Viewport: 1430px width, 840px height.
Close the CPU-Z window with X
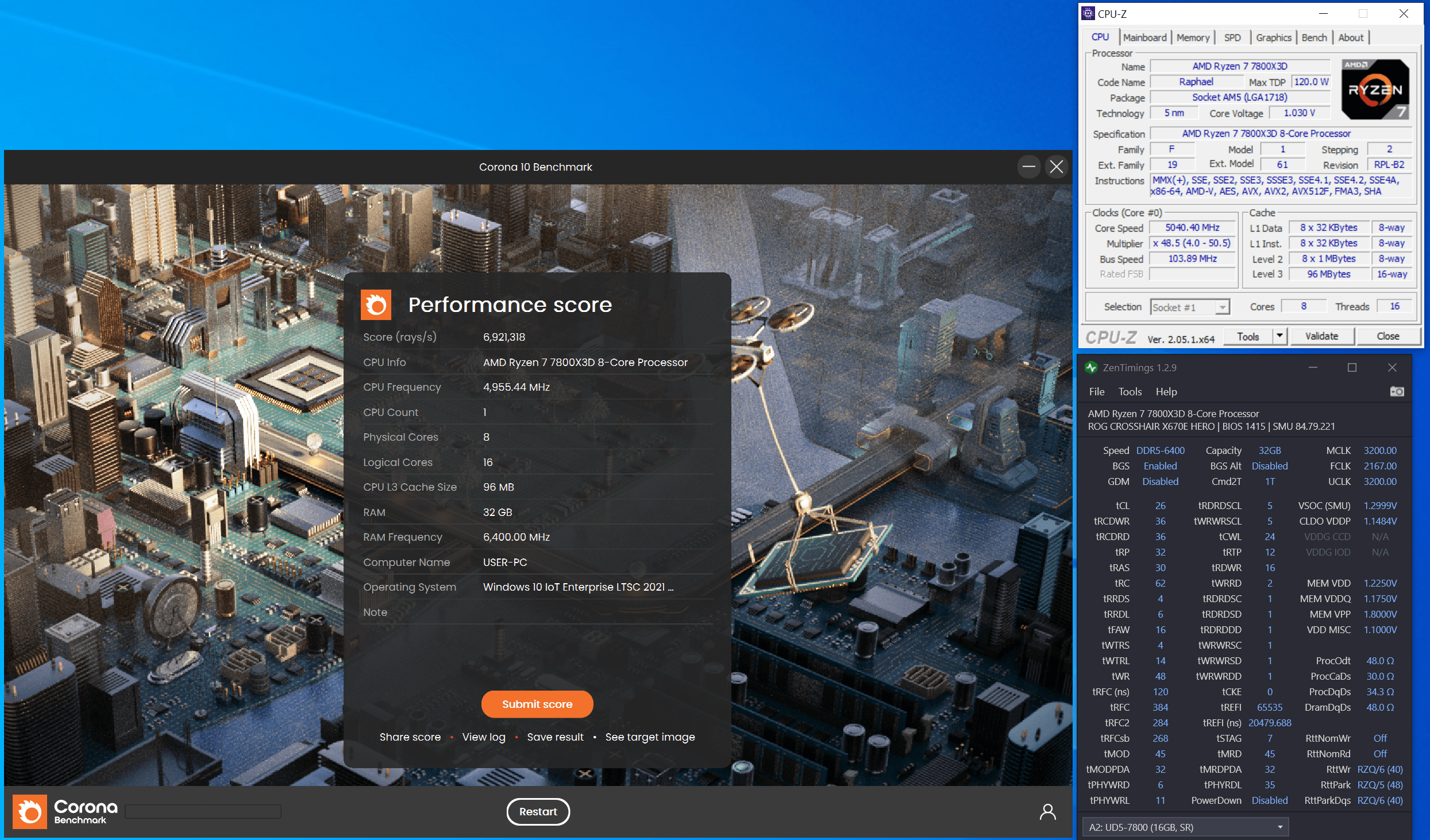click(1404, 14)
